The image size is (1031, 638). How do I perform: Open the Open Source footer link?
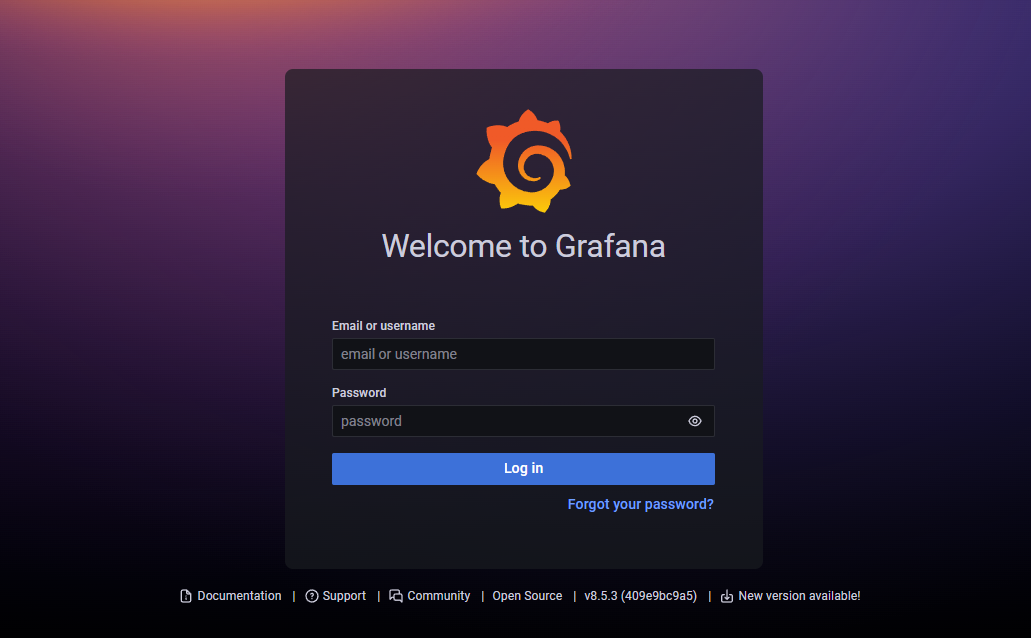tap(527, 596)
